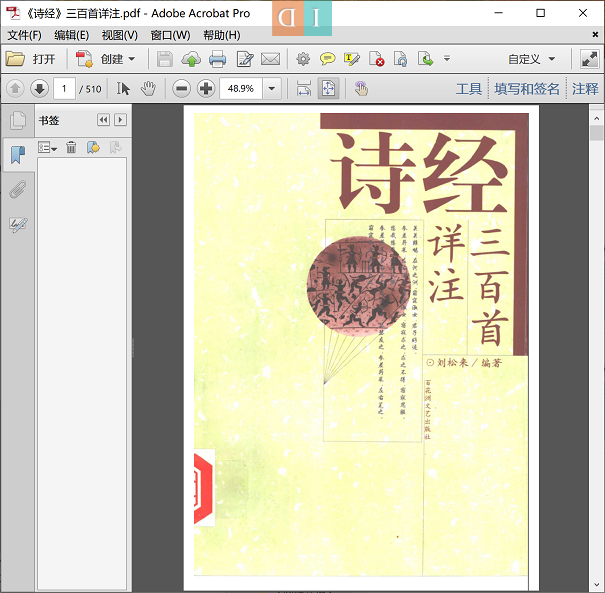The image size is (605, 593).
Task: Open zoom level dropdown arrow
Action: [x=272, y=89]
